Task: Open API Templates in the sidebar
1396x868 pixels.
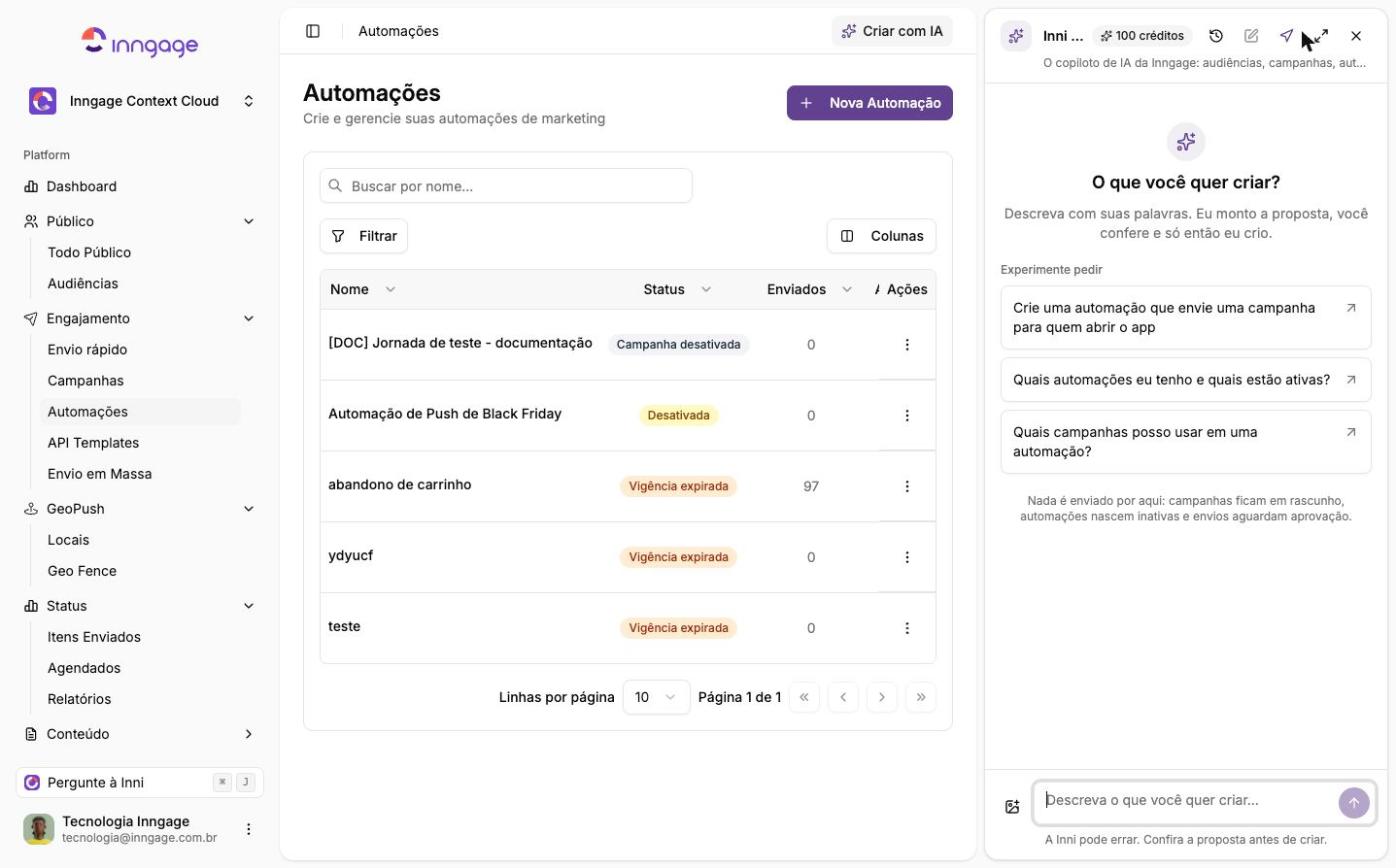Action: (x=140, y=442)
